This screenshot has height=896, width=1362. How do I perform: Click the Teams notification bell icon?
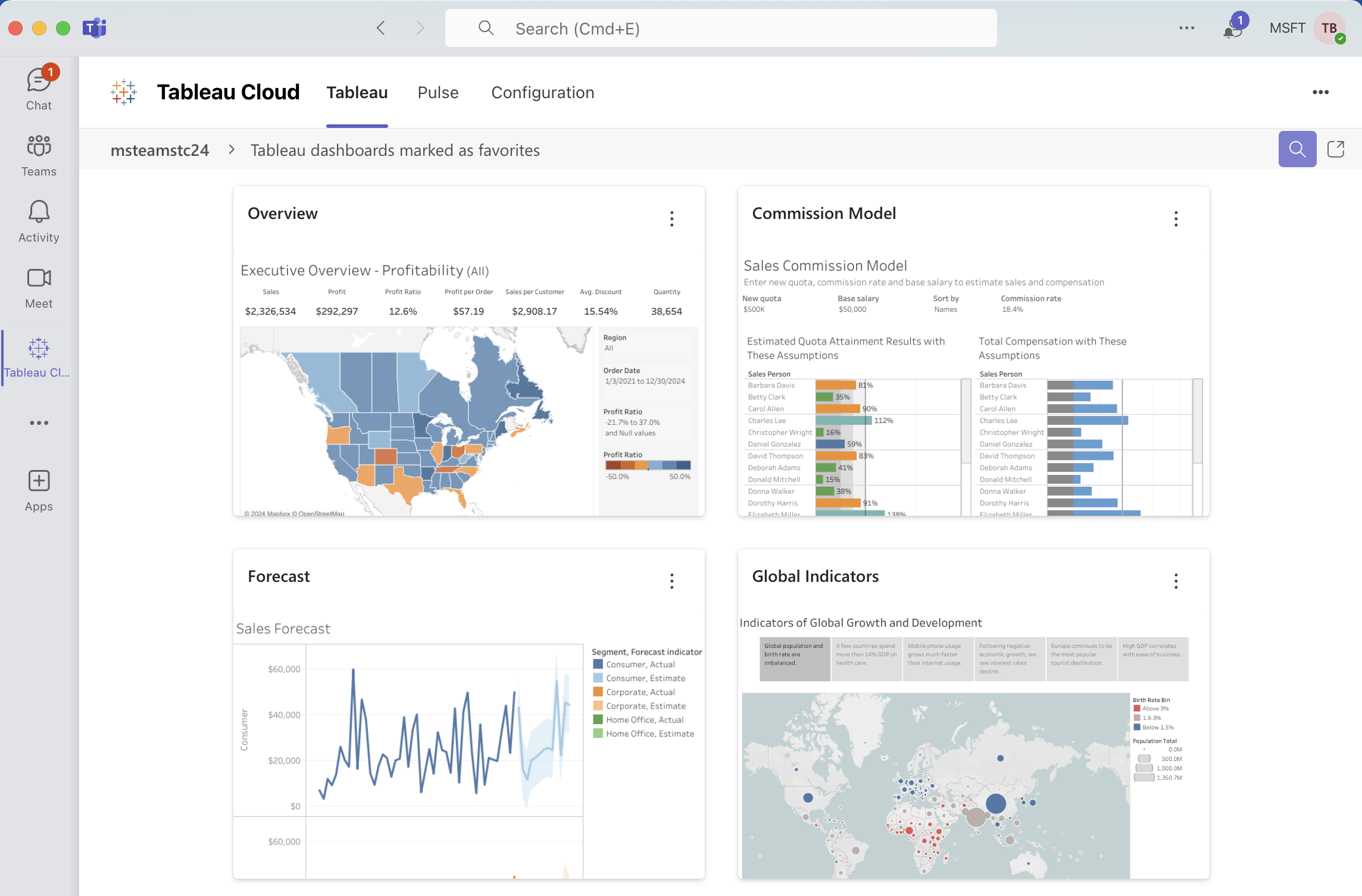coord(1232,27)
